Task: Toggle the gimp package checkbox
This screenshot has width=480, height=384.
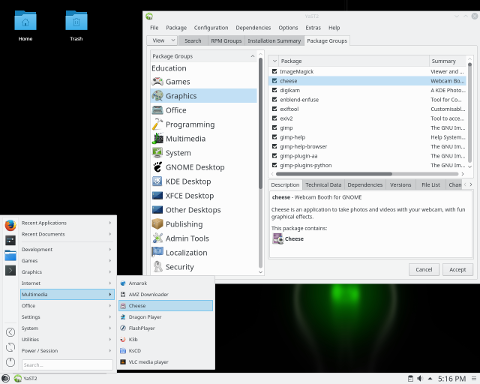Action: pos(274,128)
